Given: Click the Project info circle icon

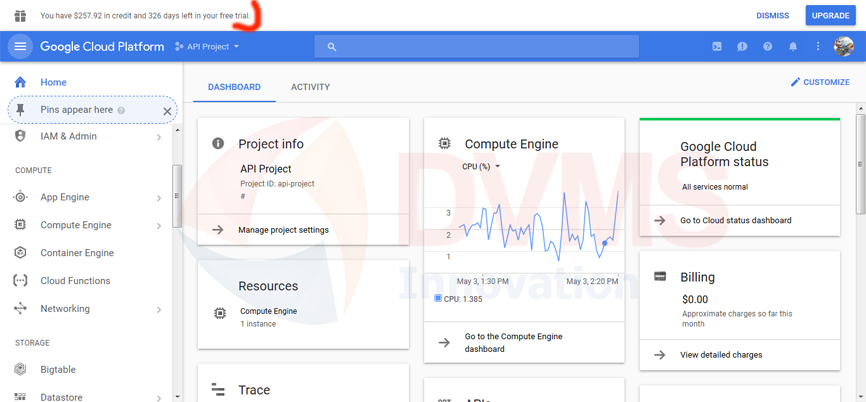Looking at the screenshot, I should coord(218,144).
